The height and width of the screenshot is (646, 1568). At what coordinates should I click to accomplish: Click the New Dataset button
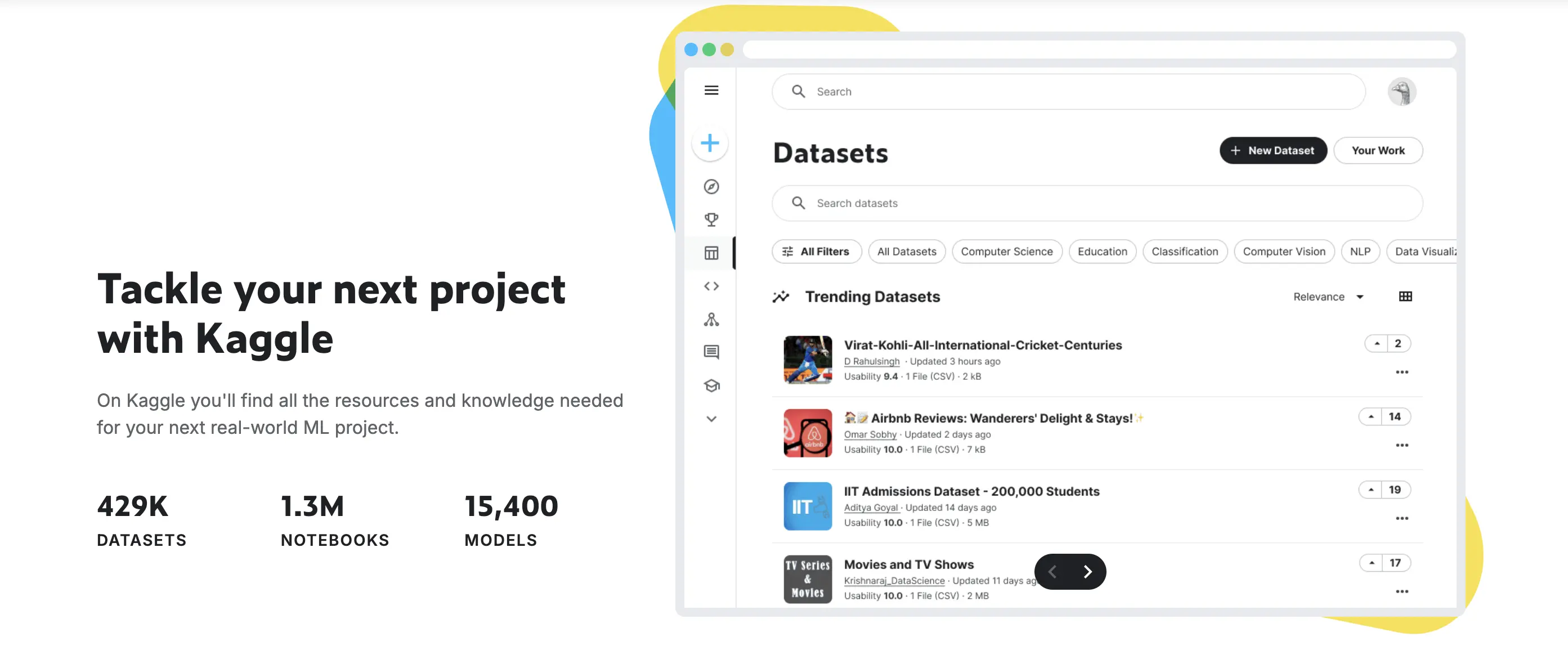(x=1274, y=150)
